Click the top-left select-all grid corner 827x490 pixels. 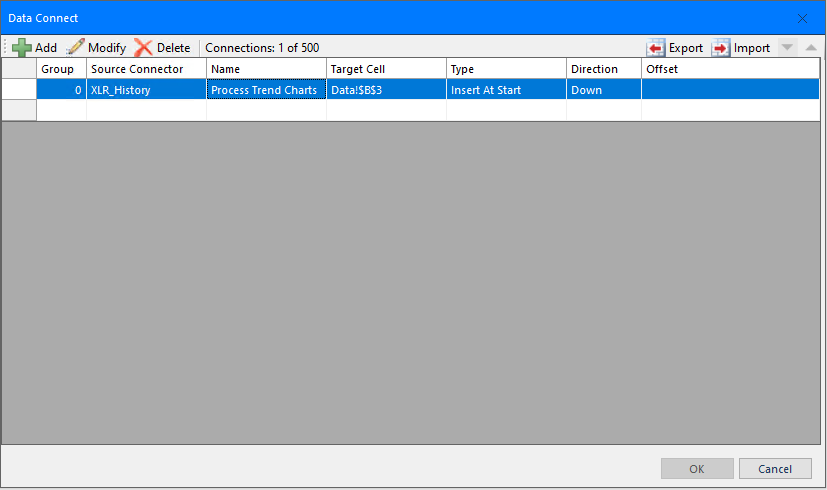tap(19, 69)
